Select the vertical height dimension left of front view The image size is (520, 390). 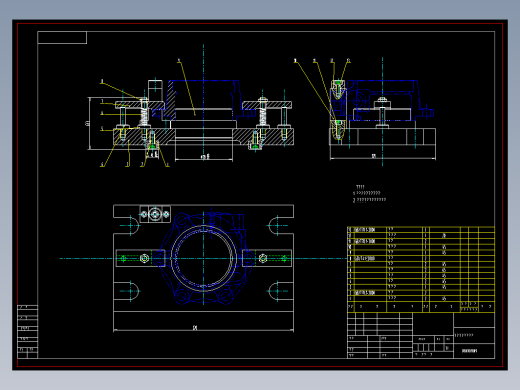click(89, 123)
